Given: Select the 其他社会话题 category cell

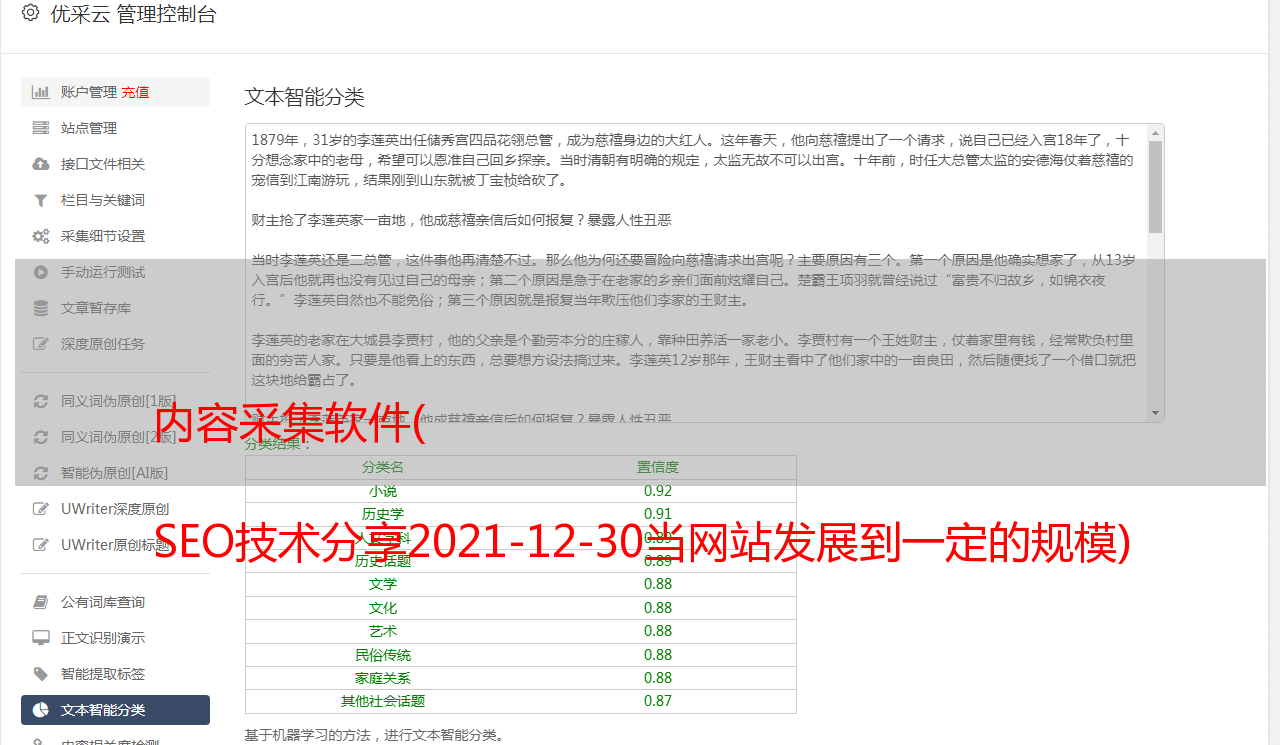Looking at the screenshot, I should click(x=383, y=702).
